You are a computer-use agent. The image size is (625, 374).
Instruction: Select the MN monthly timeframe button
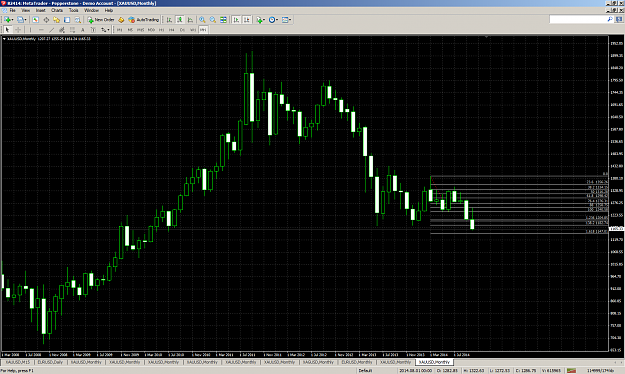point(203,30)
